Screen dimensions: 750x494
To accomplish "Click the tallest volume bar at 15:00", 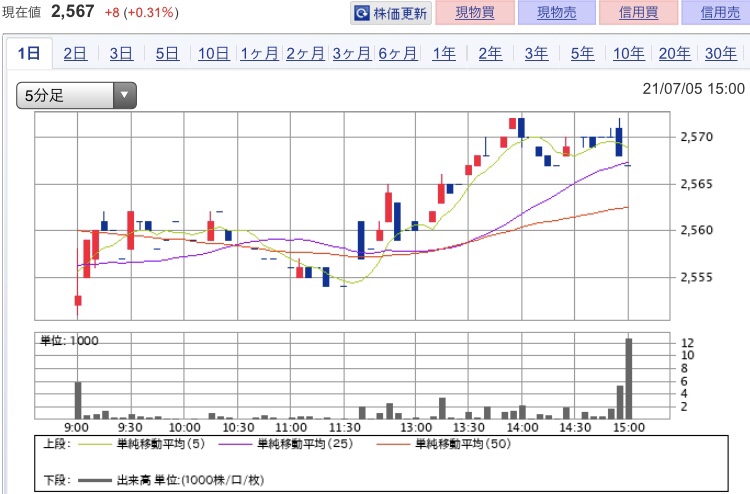I will (x=629, y=379).
